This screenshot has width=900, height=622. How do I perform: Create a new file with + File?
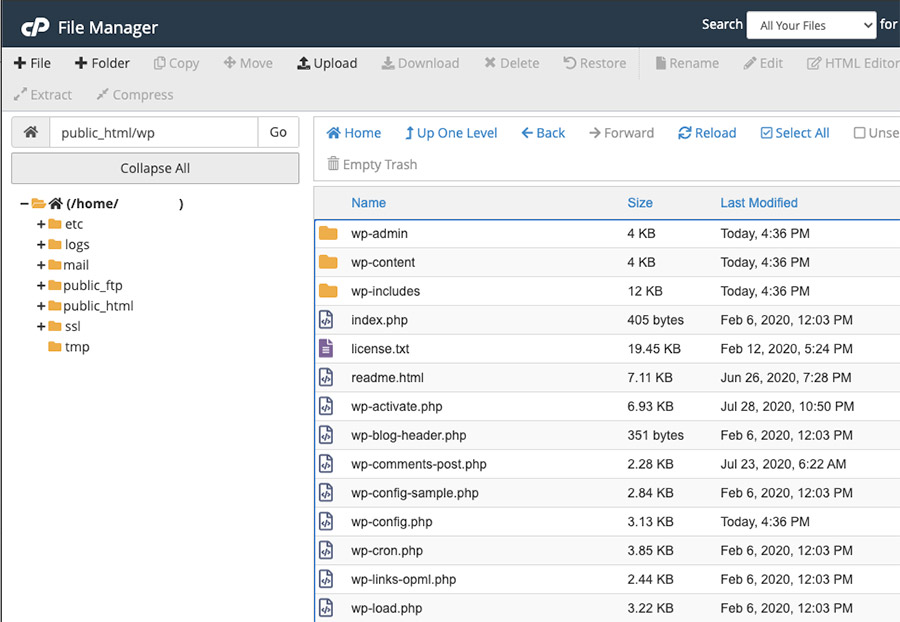click(x=32, y=63)
